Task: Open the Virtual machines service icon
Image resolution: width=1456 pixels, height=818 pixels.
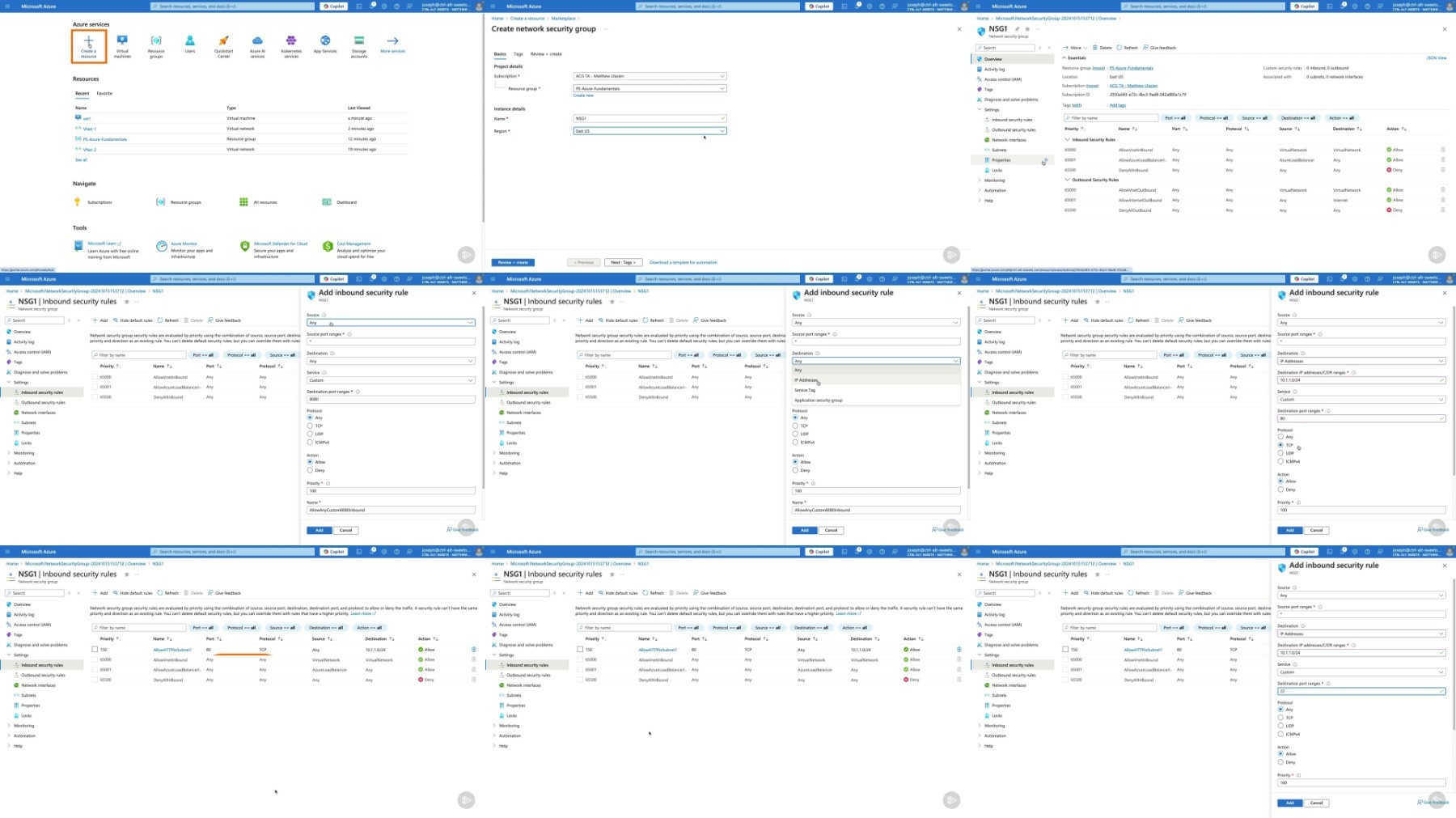Action: click(122, 46)
